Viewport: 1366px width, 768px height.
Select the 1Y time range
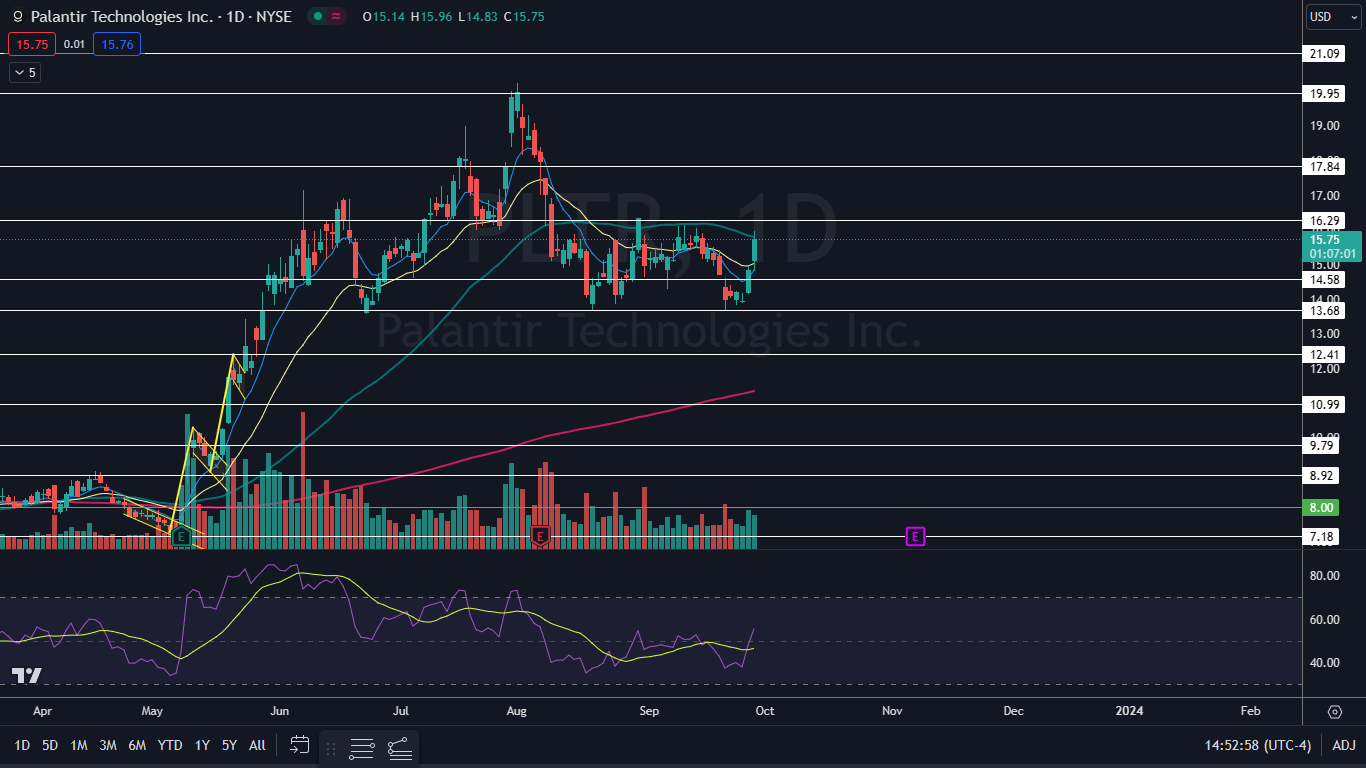coord(202,745)
